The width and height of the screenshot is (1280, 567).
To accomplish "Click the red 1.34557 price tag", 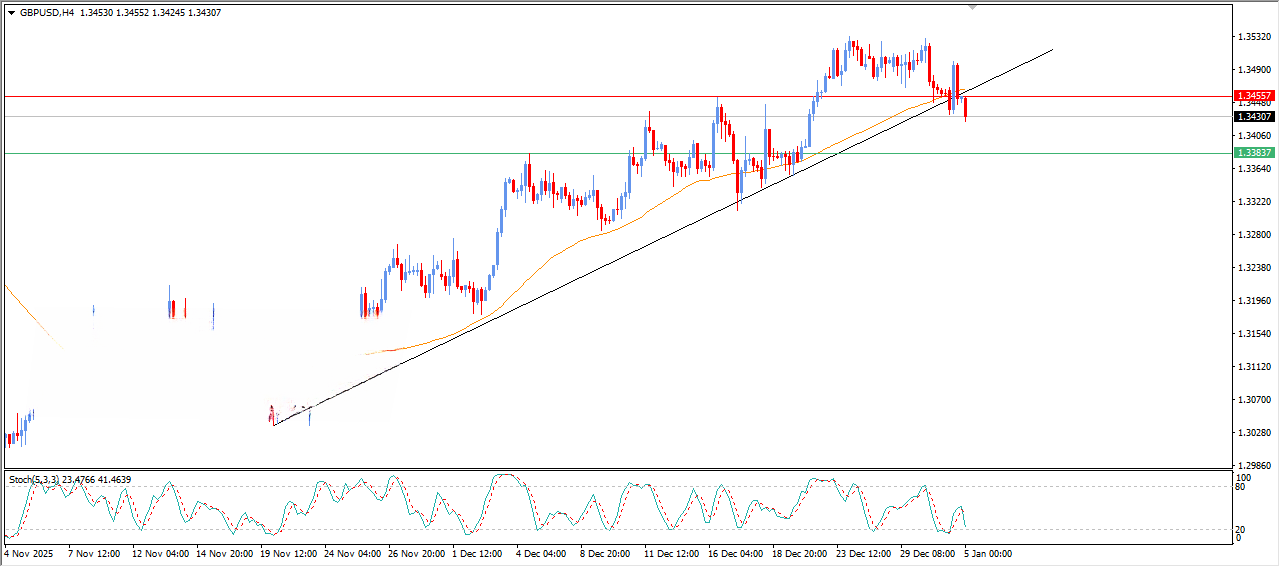I will click(1254, 96).
